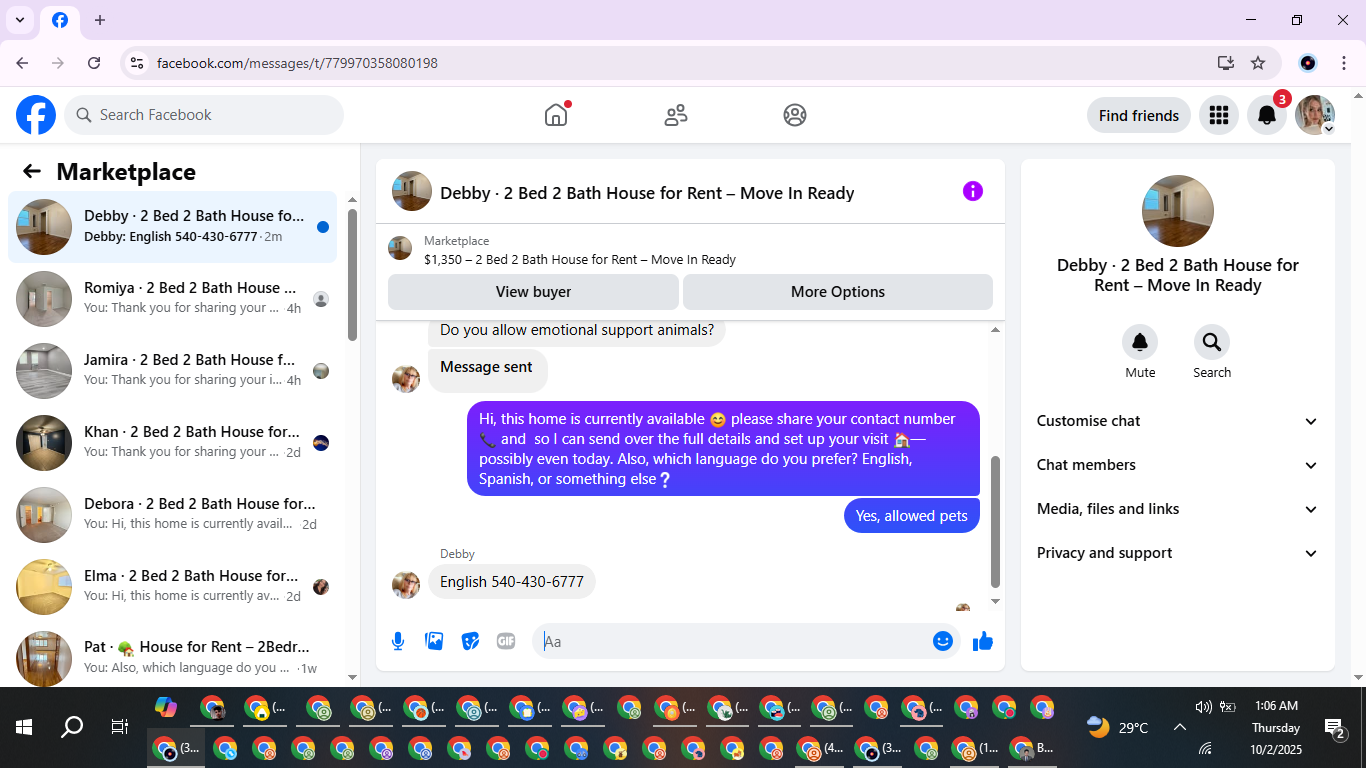Open the notifications bell
The width and height of the screenshot is (1366, 768).
[1266, 115]
